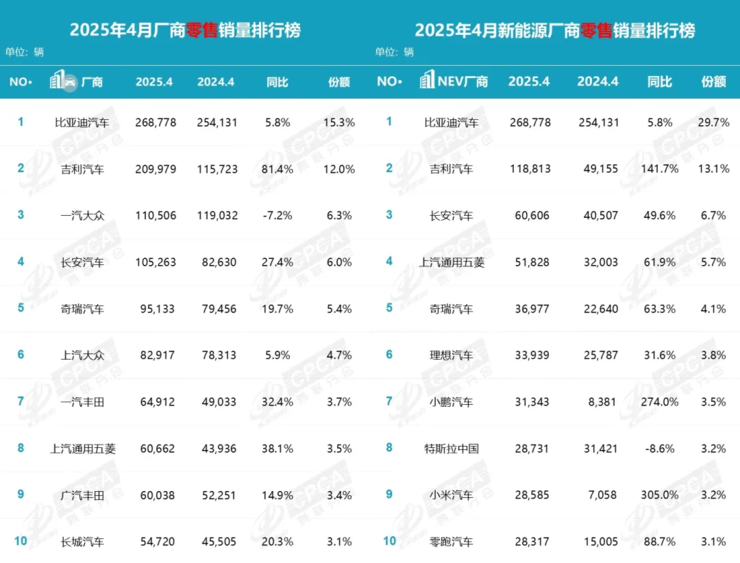
Task: Click the 118,813 NEV sales figure
Action: pos(530,169)
